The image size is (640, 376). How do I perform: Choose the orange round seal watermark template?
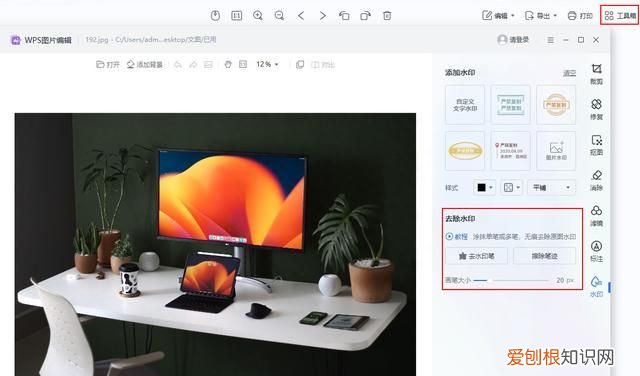[x=556, y=105]
